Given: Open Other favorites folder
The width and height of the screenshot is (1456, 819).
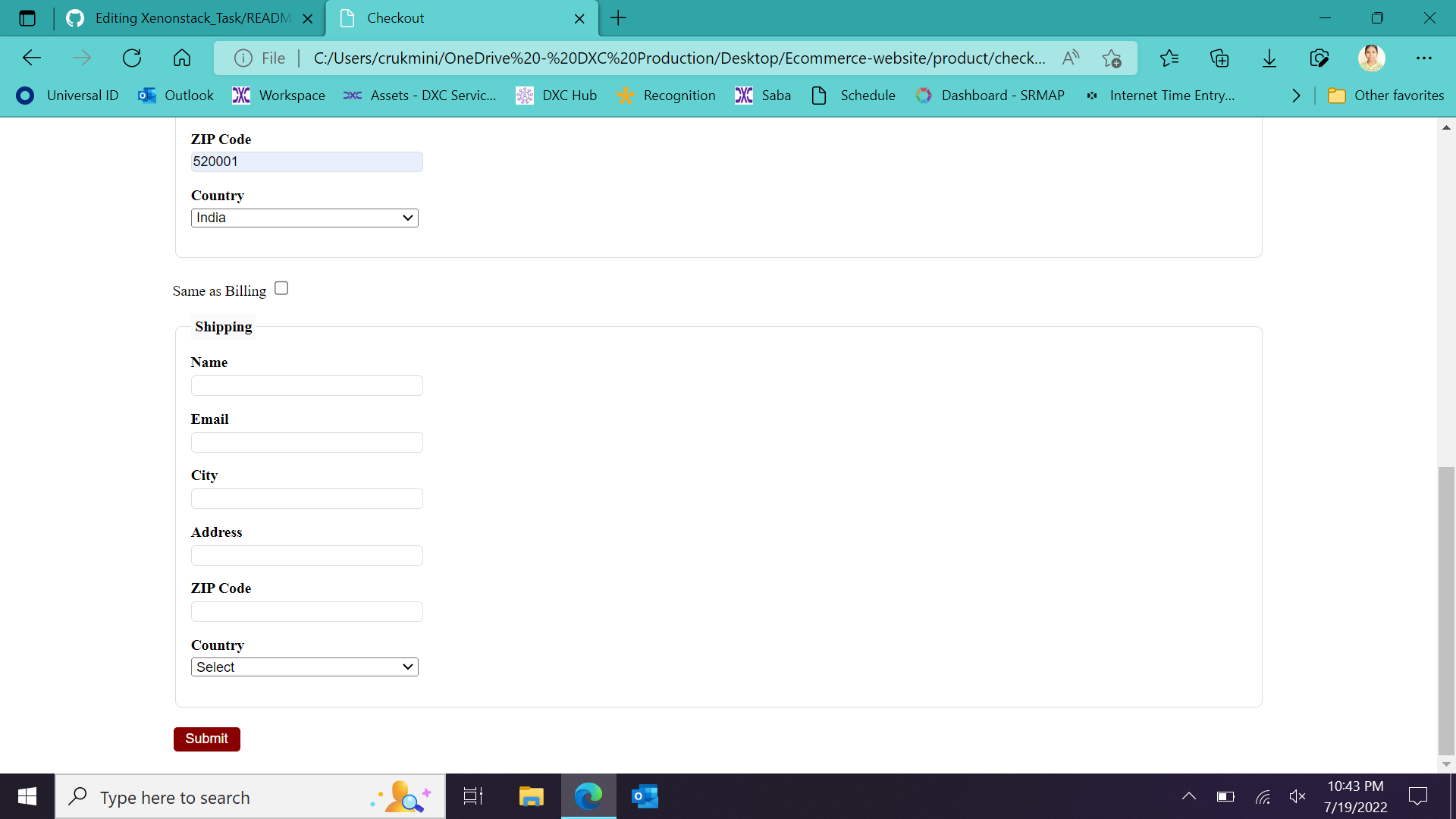Looking at the screenshot, I should tap(1386, 96).
